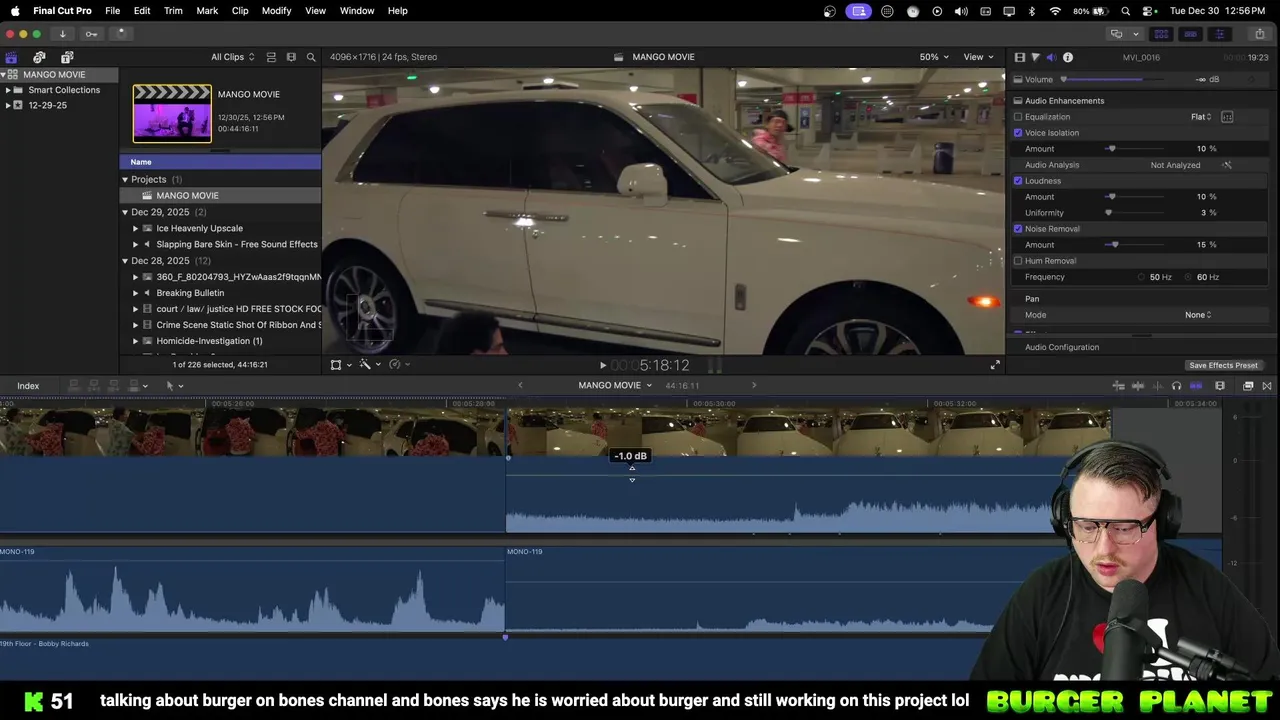Open the Effects browser icon
Screen dimensions: 1280x720
tap(1248, 386)
